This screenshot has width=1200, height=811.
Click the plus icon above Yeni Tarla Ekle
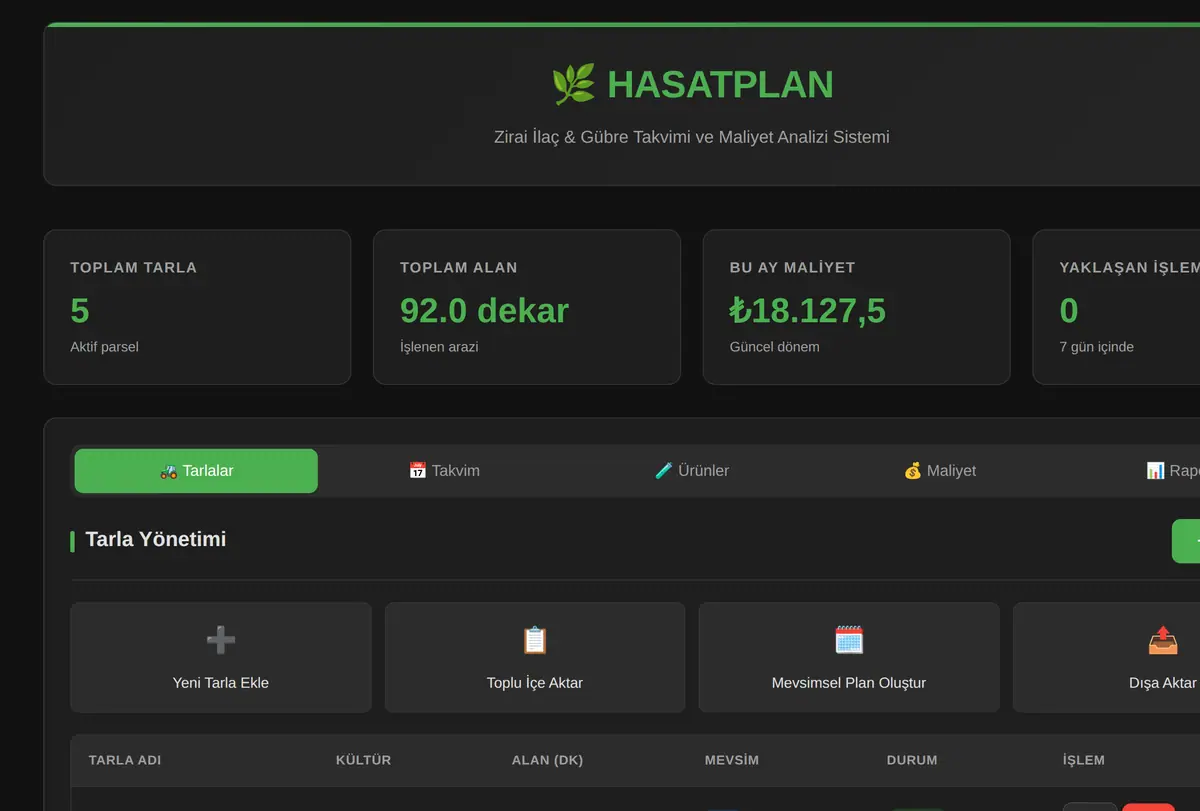(221, 640)
